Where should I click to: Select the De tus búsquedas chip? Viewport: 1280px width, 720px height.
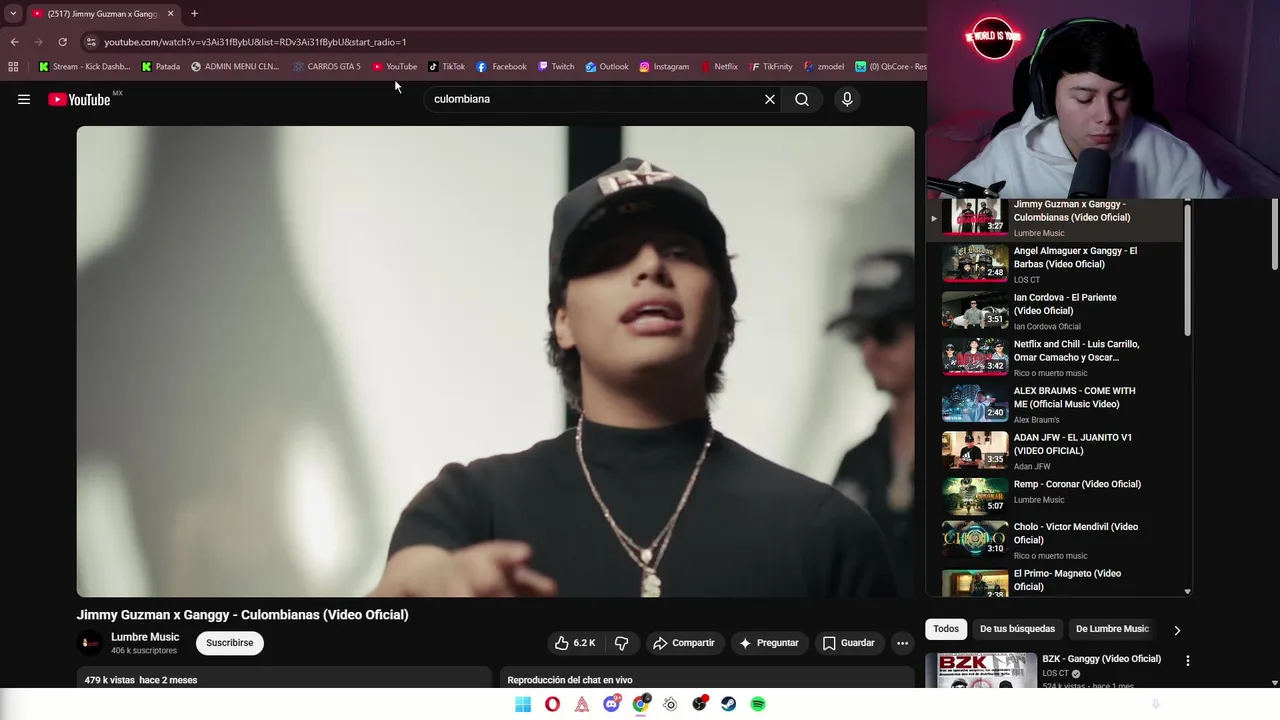(x=1017, y=629)
